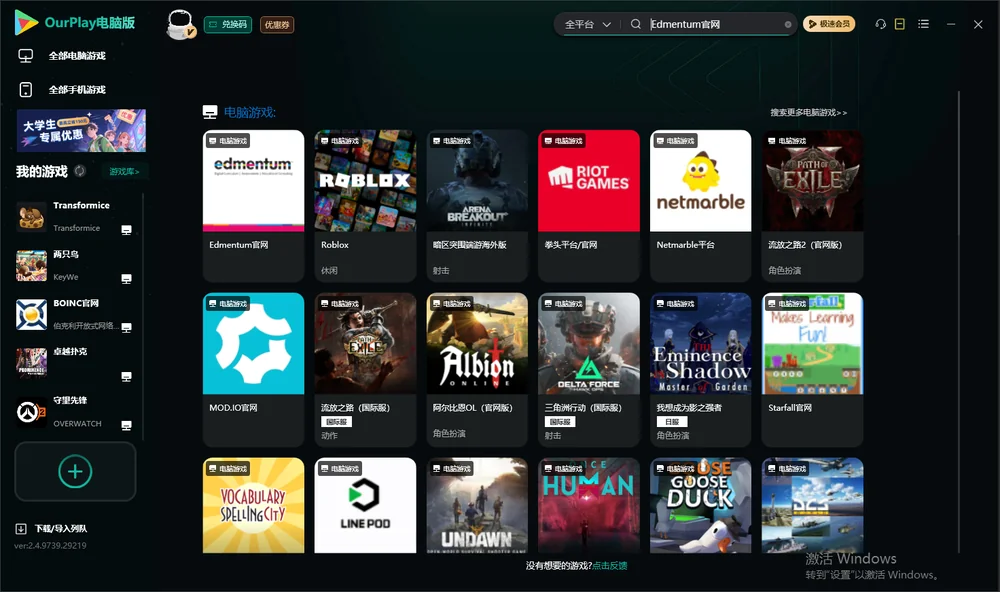
Task: Open the Path of Exile 流放之路2 card
Action: [x=812, y=205]
